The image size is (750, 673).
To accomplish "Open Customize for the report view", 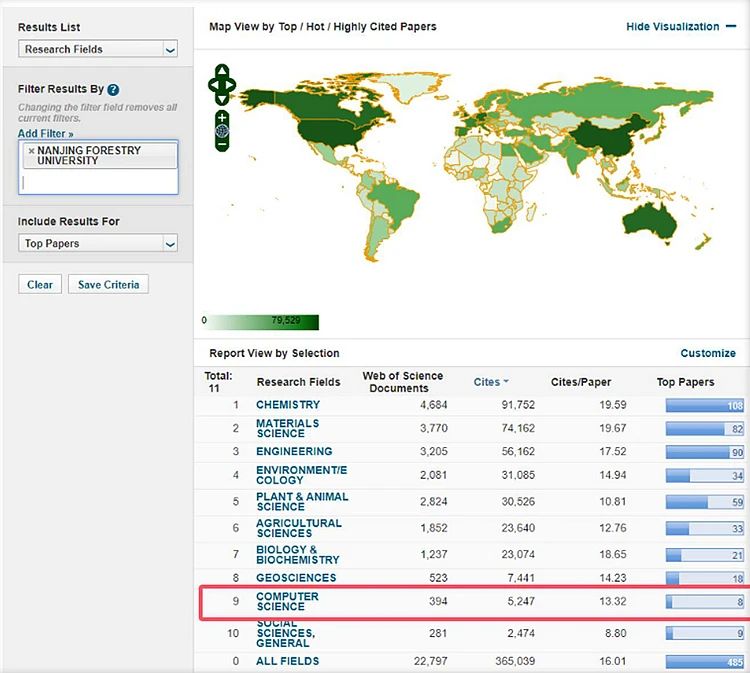I will [707, 353].
